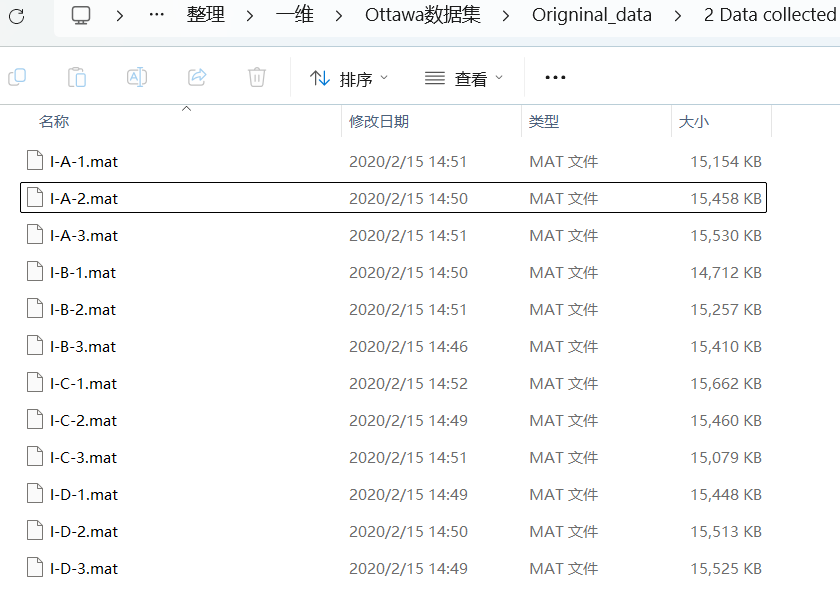Go to 整理 folder in breadcrumb
This screenshot has width=840, height=615.
click(206, 15)
